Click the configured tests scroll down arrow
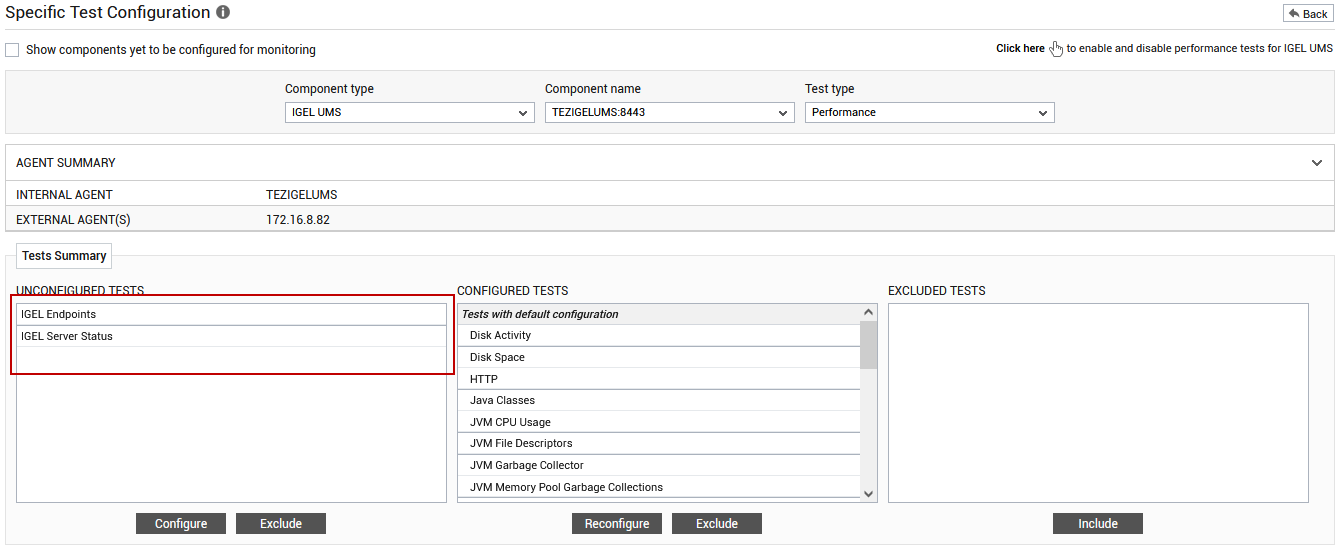 pyautogui.click(x=868, y=493)
